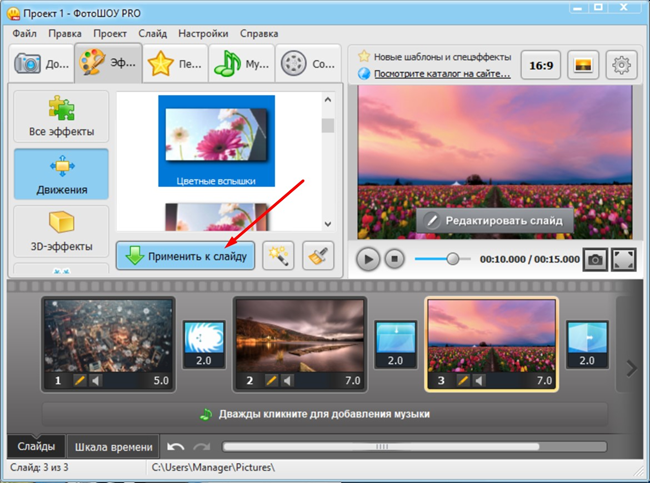Open the Слайд menu
Screen dimensions: 650x483
point(153,33)
